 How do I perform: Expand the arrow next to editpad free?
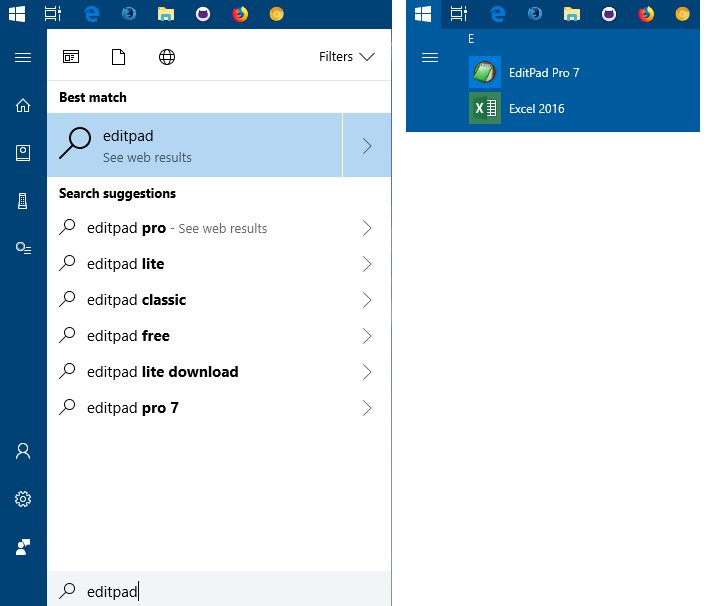click(367, 336)
